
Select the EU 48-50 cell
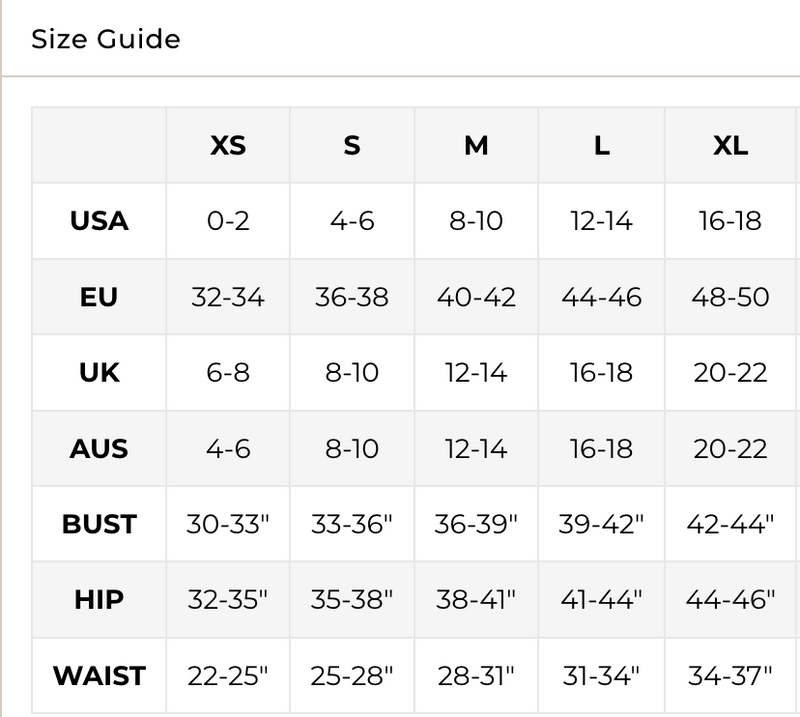(731, 297)
